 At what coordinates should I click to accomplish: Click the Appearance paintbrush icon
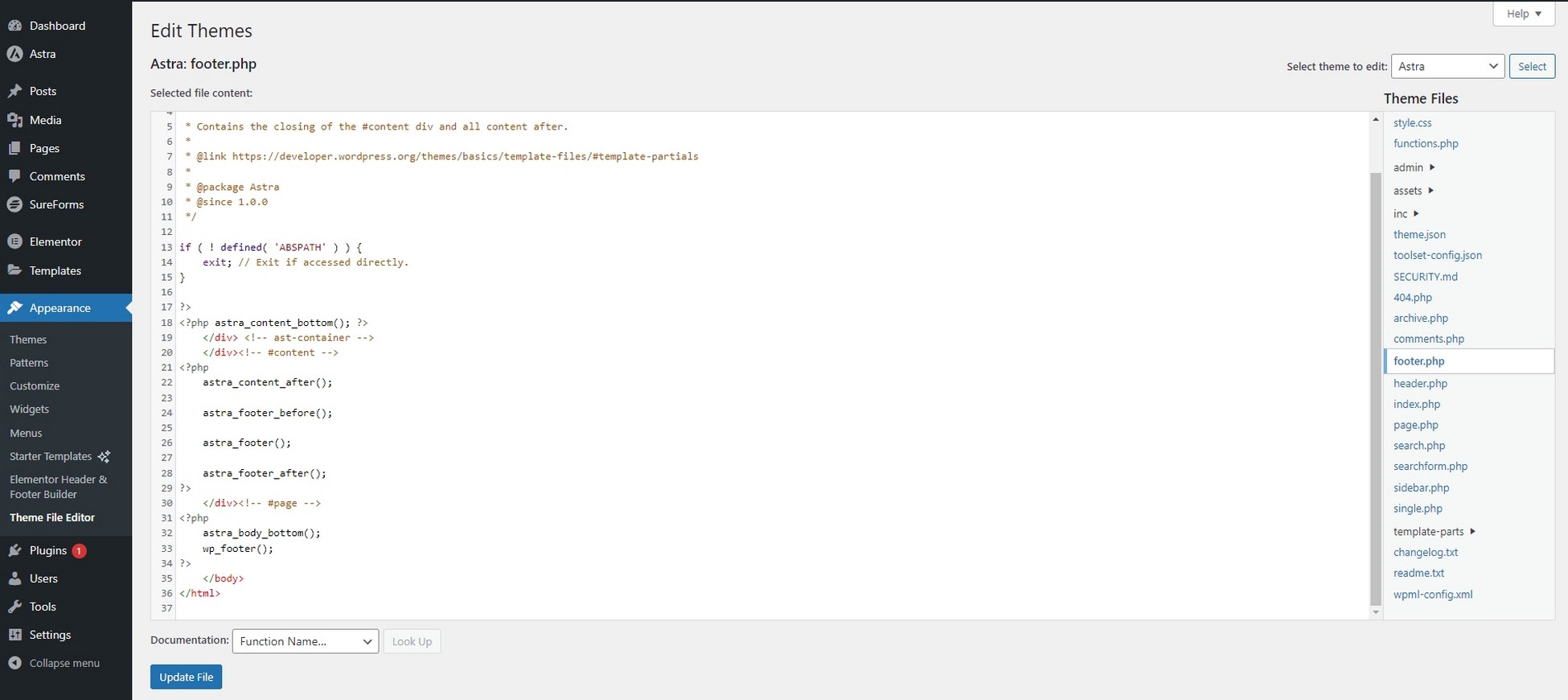pos(14,308)
